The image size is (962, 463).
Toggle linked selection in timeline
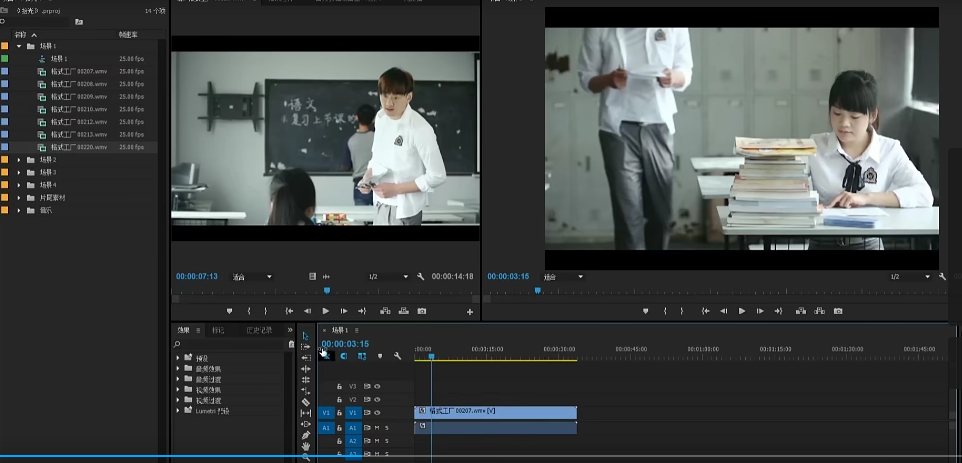pyautogui.click(x=362, y=356)
